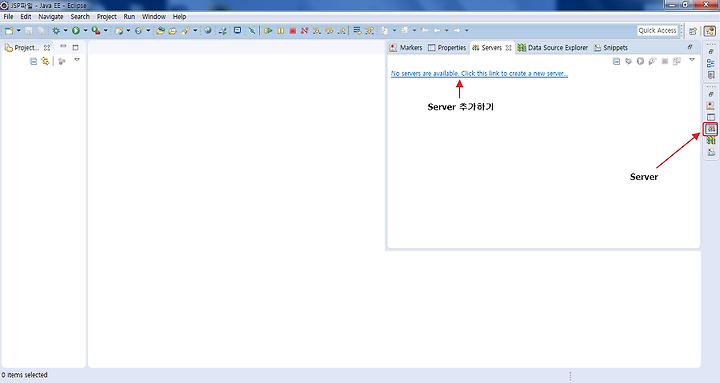Expand the New Servlet dropdown arrow
The image size is (720, 383).
pyautogui.click(x=148, y=31)
